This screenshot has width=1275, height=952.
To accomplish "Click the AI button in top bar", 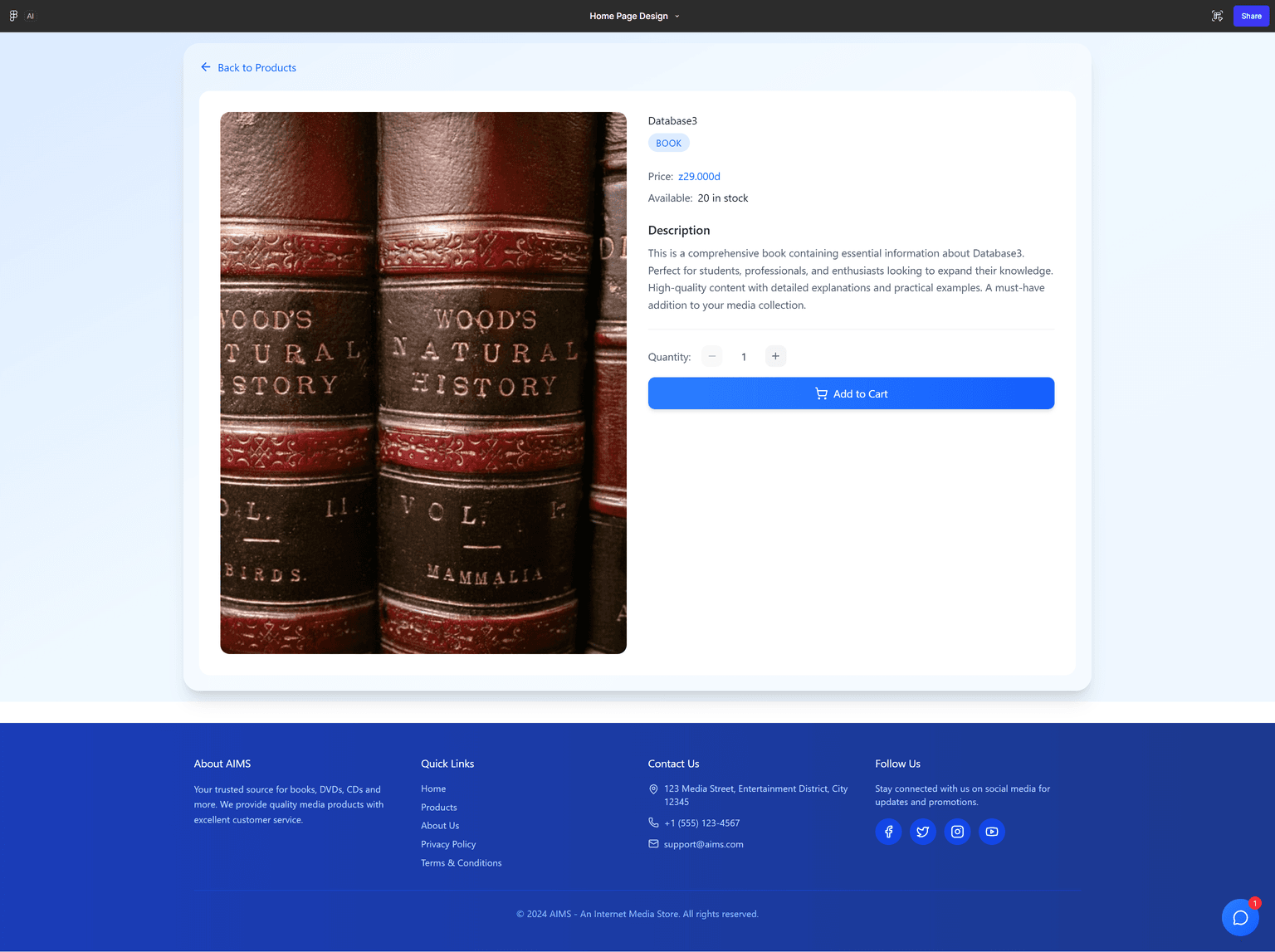I will click(31, 16).
